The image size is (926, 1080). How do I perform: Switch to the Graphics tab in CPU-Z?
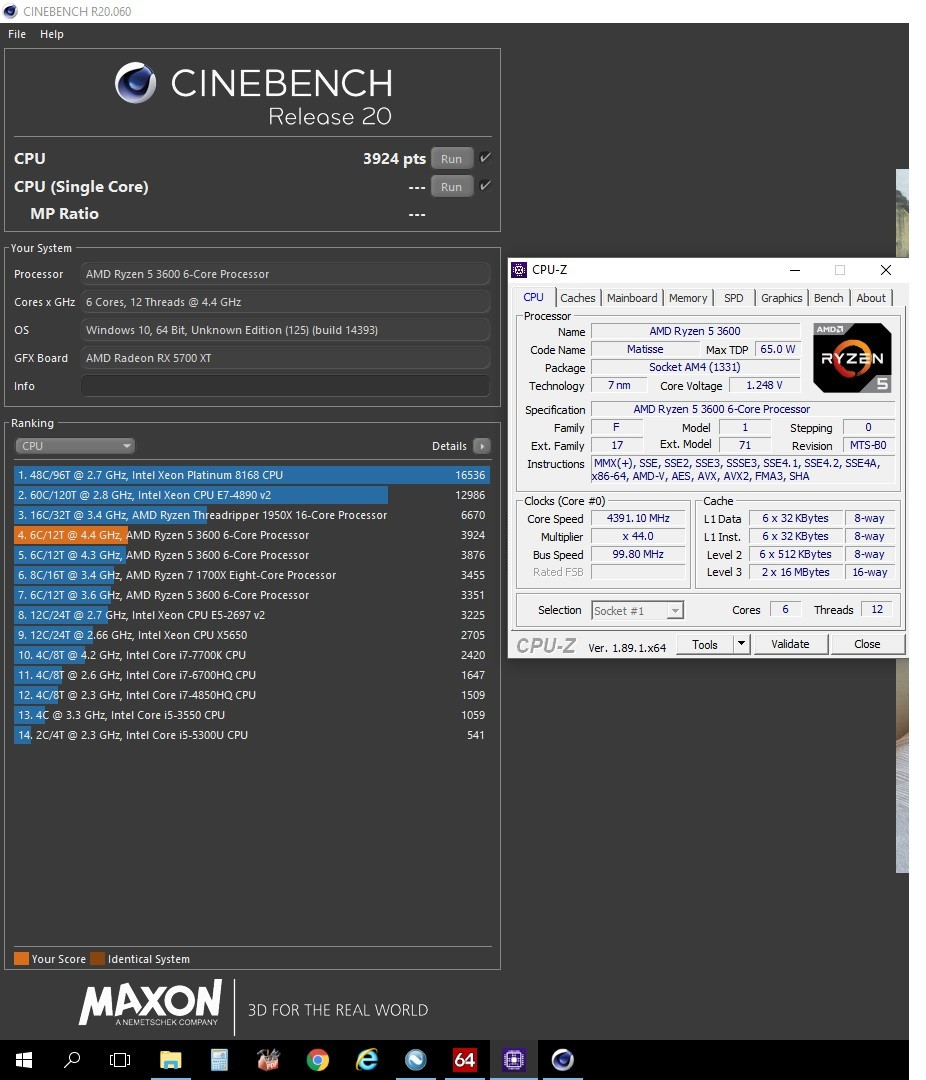(x=781, y=298)
